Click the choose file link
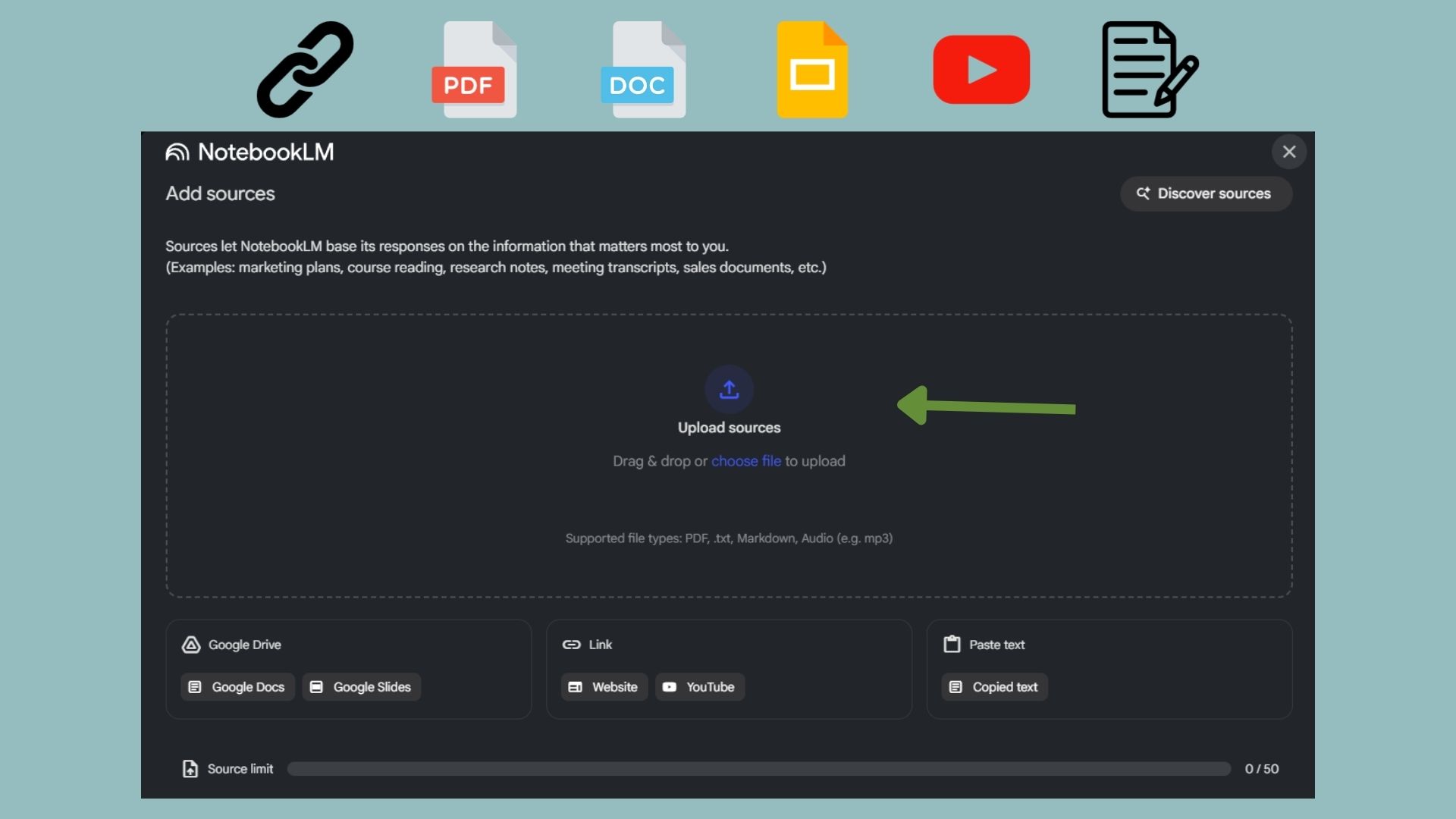 [745, 461]
